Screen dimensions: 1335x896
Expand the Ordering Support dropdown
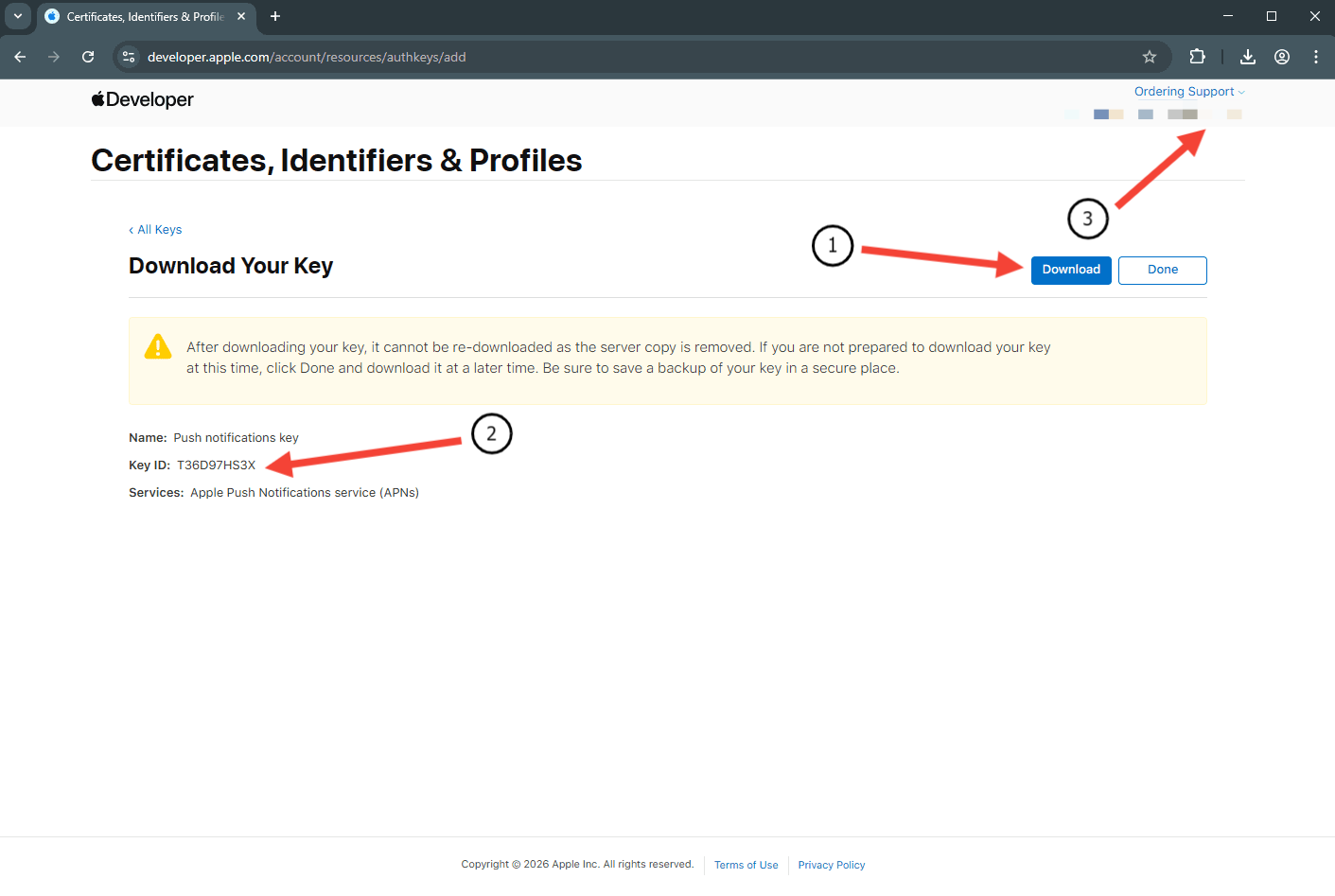(x=1189, y=92)
